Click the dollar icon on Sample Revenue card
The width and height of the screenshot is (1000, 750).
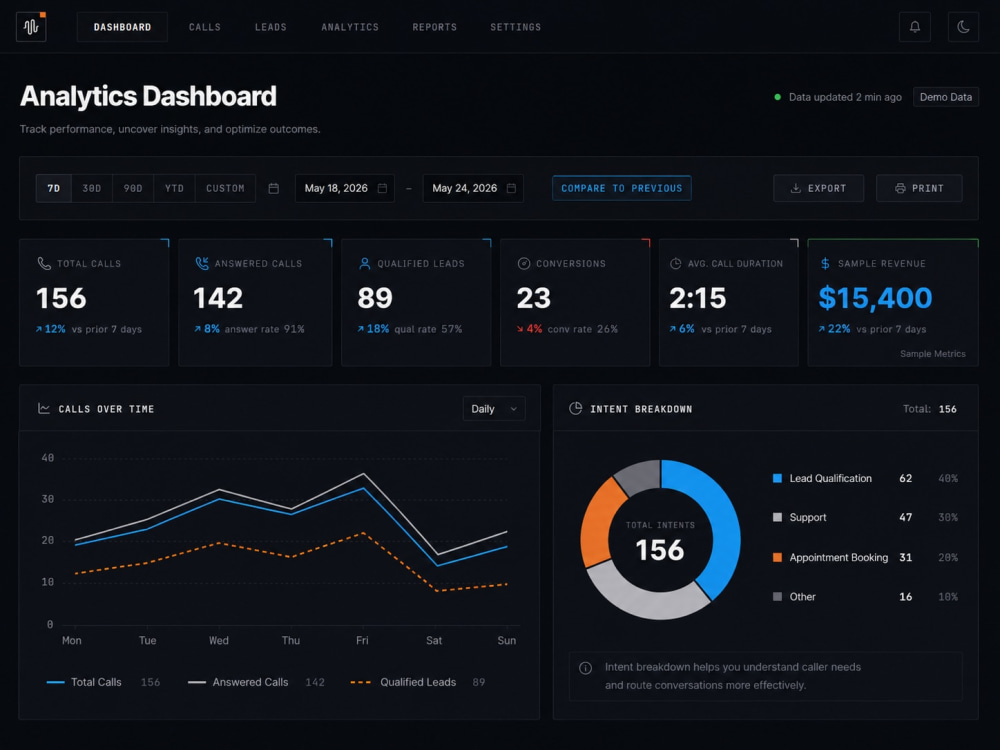pyautogui.click(x=825, y=263)
